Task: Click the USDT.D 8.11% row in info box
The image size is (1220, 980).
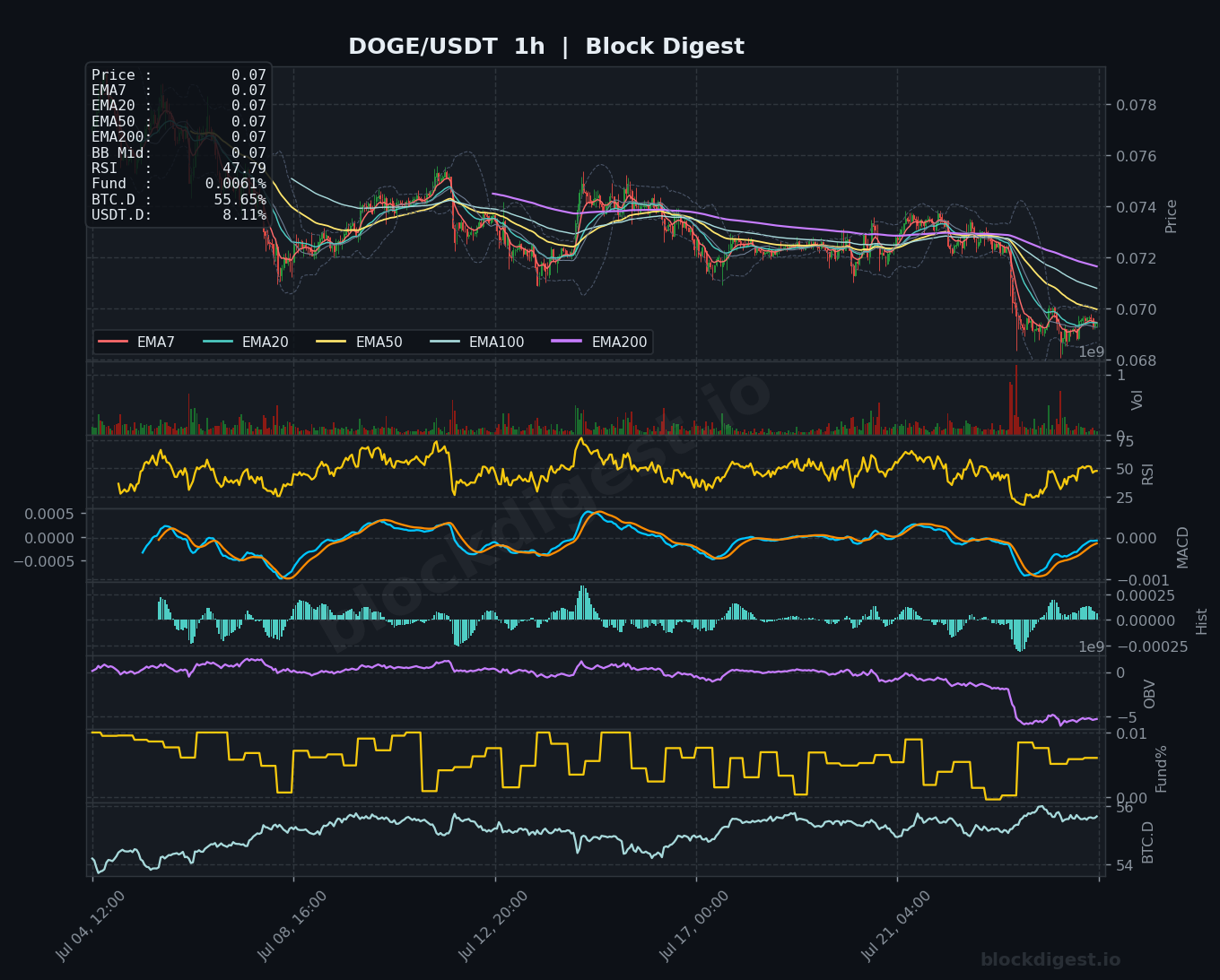Action: 179,215
